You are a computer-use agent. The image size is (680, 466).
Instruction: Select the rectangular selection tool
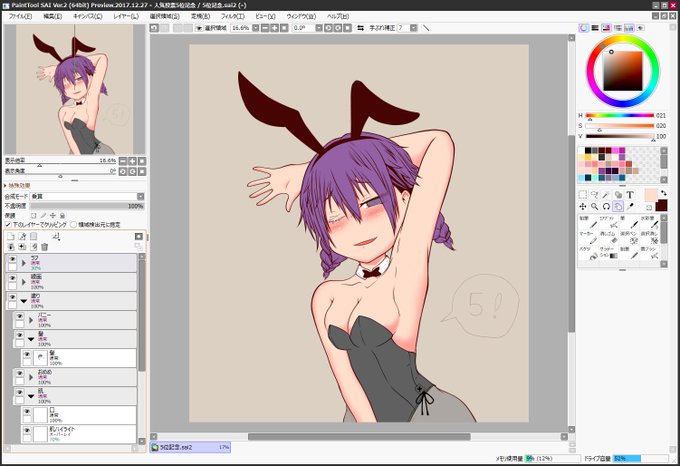point(583,195)
